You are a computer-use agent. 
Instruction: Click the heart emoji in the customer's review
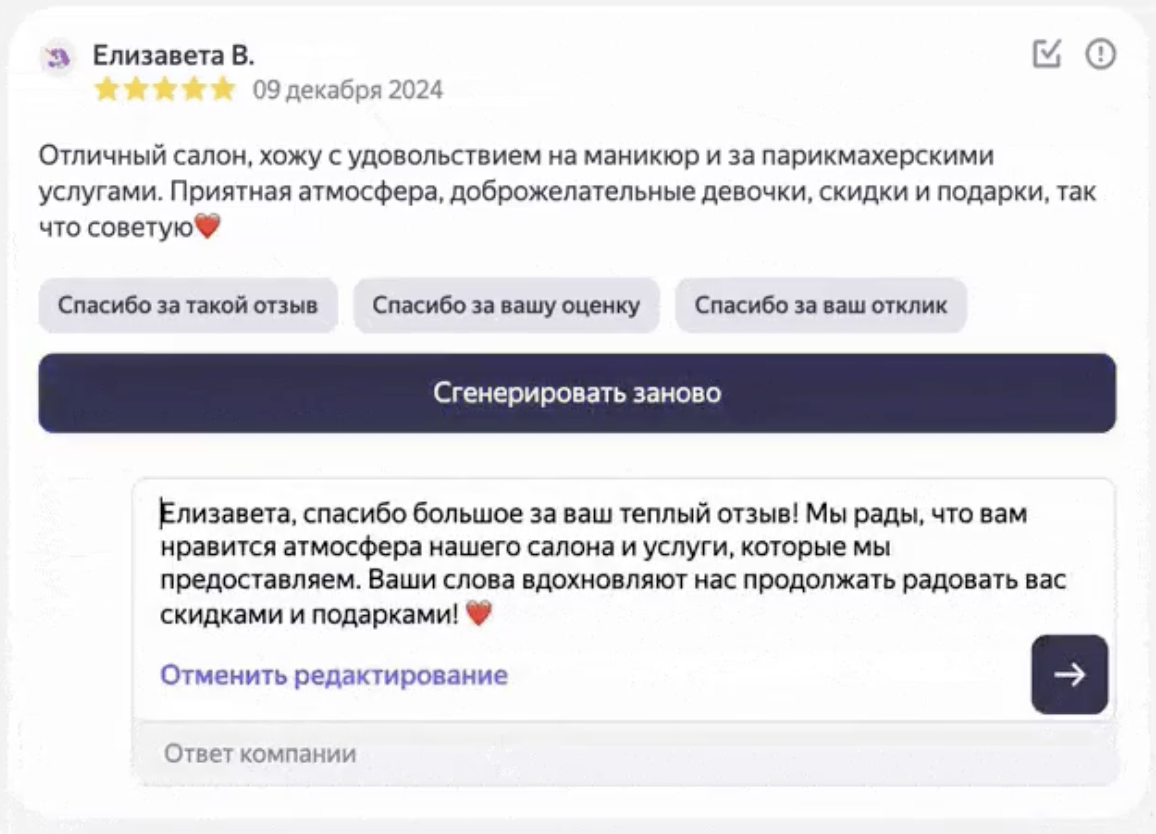pos(207,228)
